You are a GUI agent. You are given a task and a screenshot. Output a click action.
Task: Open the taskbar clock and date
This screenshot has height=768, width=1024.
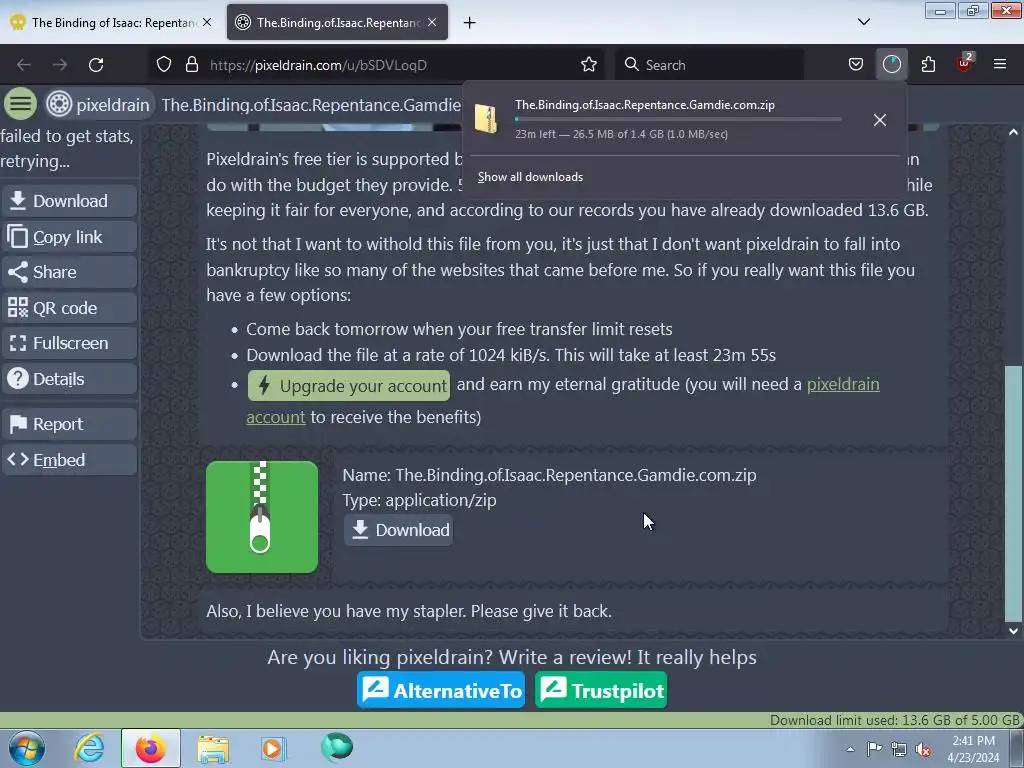pyautogui.click(x=973, y=749)
